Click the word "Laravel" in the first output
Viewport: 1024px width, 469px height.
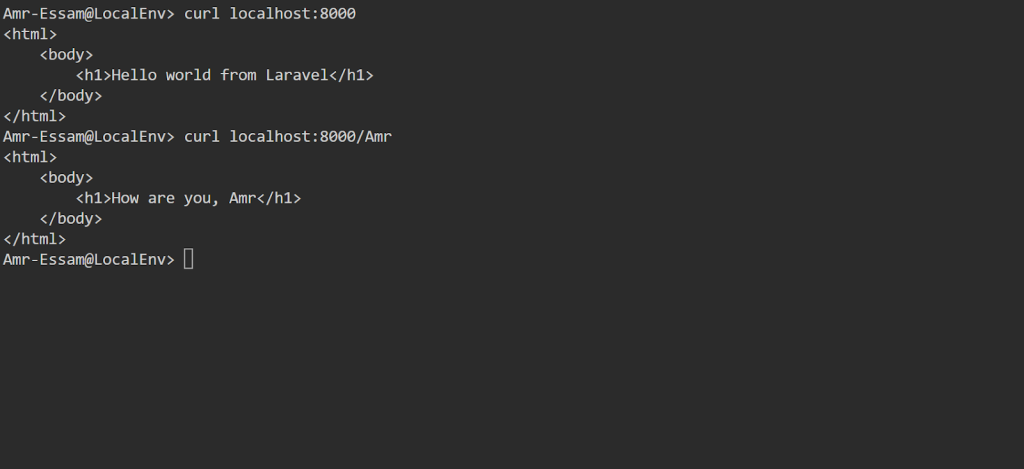tap(296, 75)
